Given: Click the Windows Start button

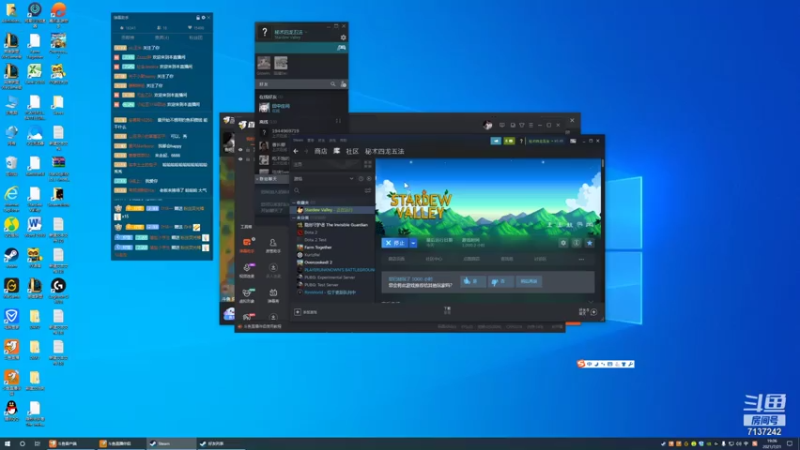Looking at the screenshot, I should pos(7,444).
